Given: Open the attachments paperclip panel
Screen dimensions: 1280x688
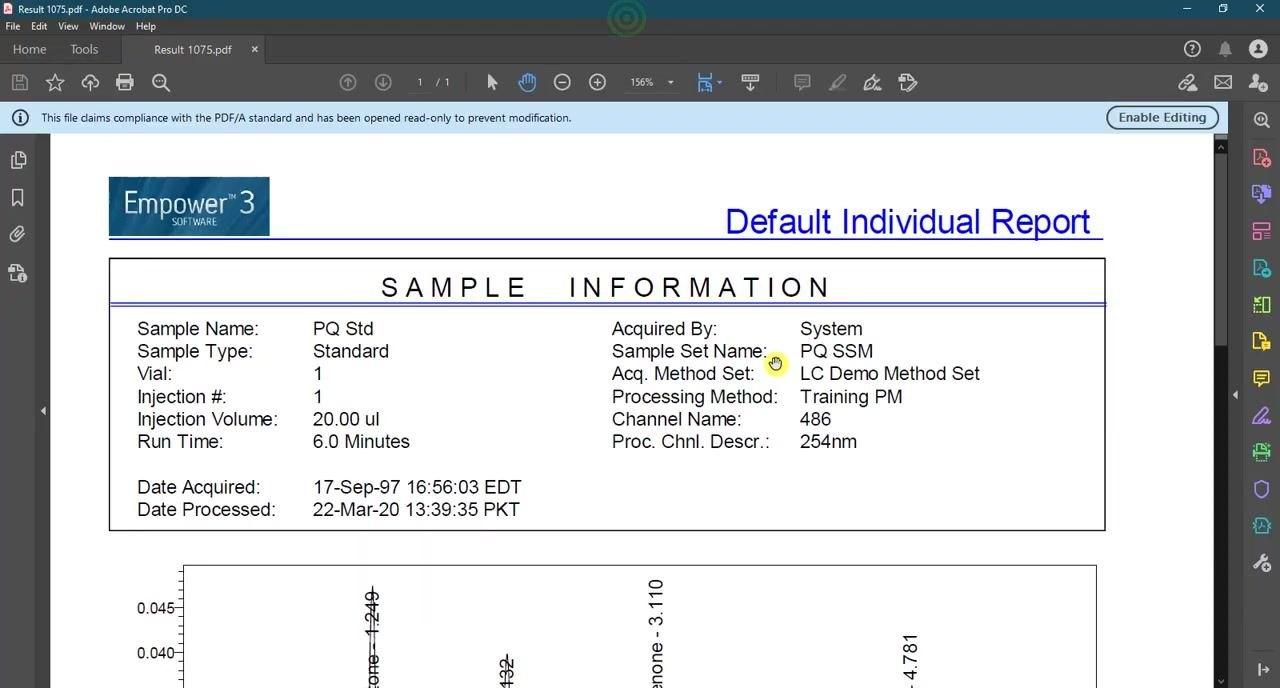Looking at the screenshot, I should pyautogui.click(x=18, y=234).
